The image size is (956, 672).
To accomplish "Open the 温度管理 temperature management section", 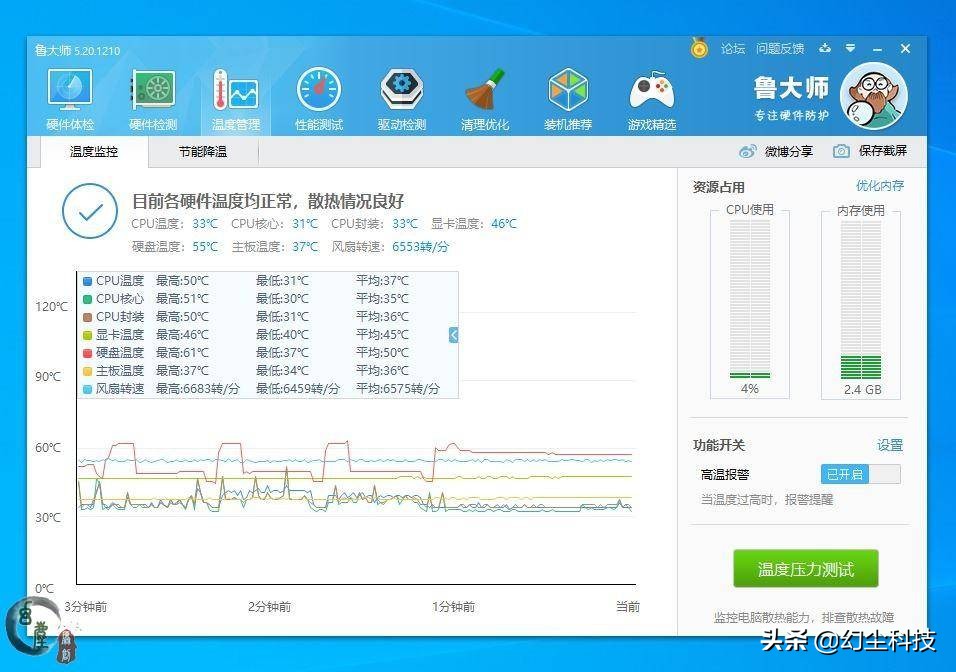I will 235,97.
